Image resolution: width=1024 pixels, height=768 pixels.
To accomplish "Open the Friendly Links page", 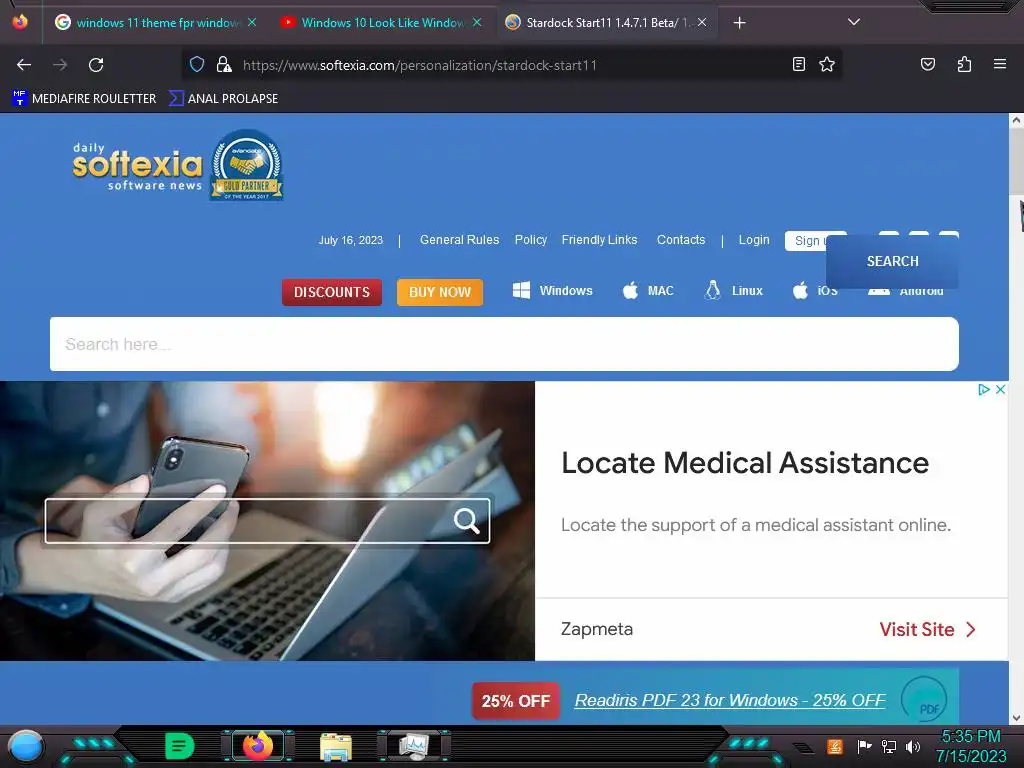I will 599,240.
